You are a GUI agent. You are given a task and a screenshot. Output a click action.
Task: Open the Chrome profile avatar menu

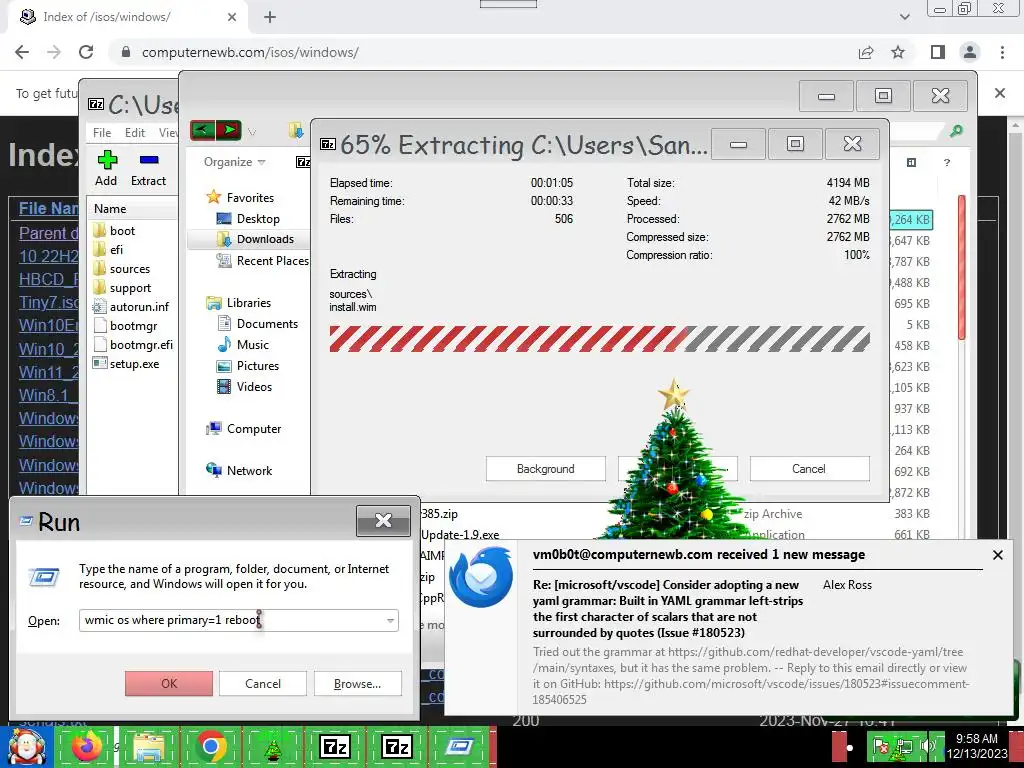coord(970,52)
